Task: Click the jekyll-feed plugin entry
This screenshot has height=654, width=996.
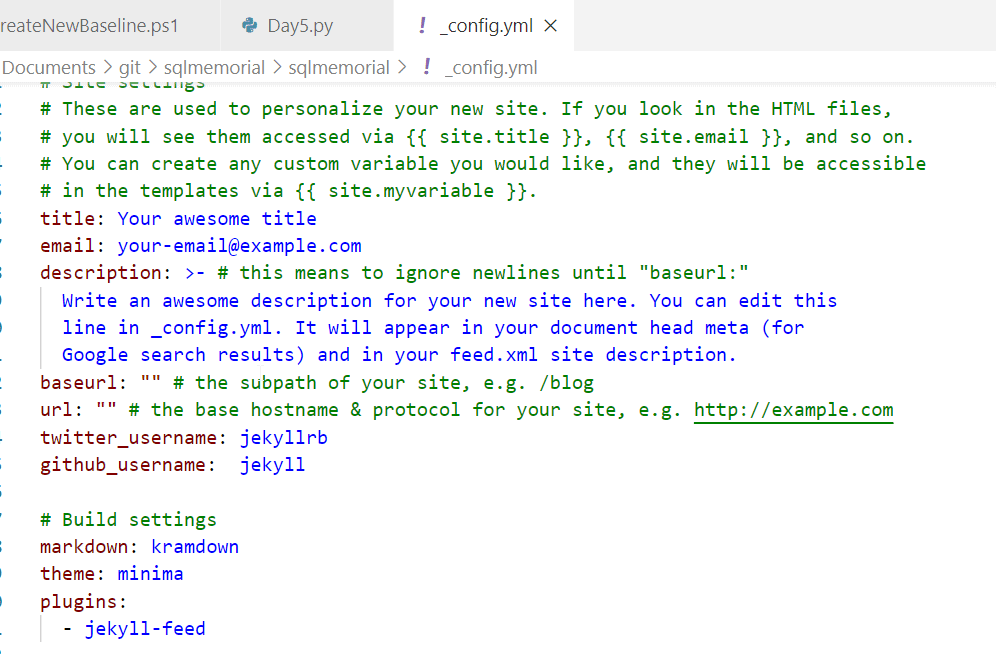Action: [145, 629]
